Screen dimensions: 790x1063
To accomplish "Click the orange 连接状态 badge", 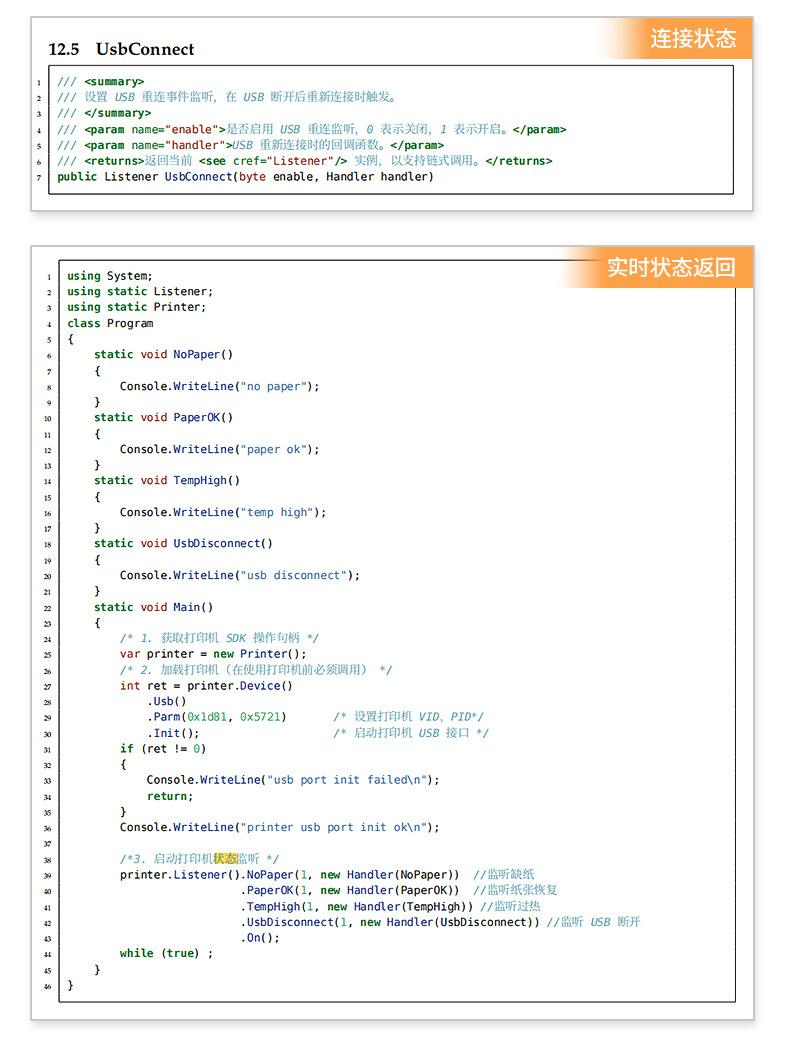I will (692, 39).
